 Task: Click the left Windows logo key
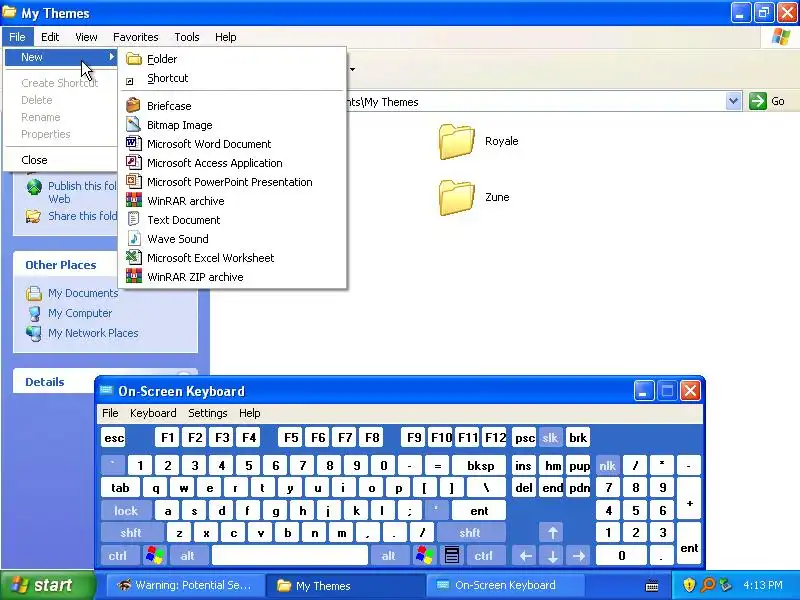click(x=155, y=556)
